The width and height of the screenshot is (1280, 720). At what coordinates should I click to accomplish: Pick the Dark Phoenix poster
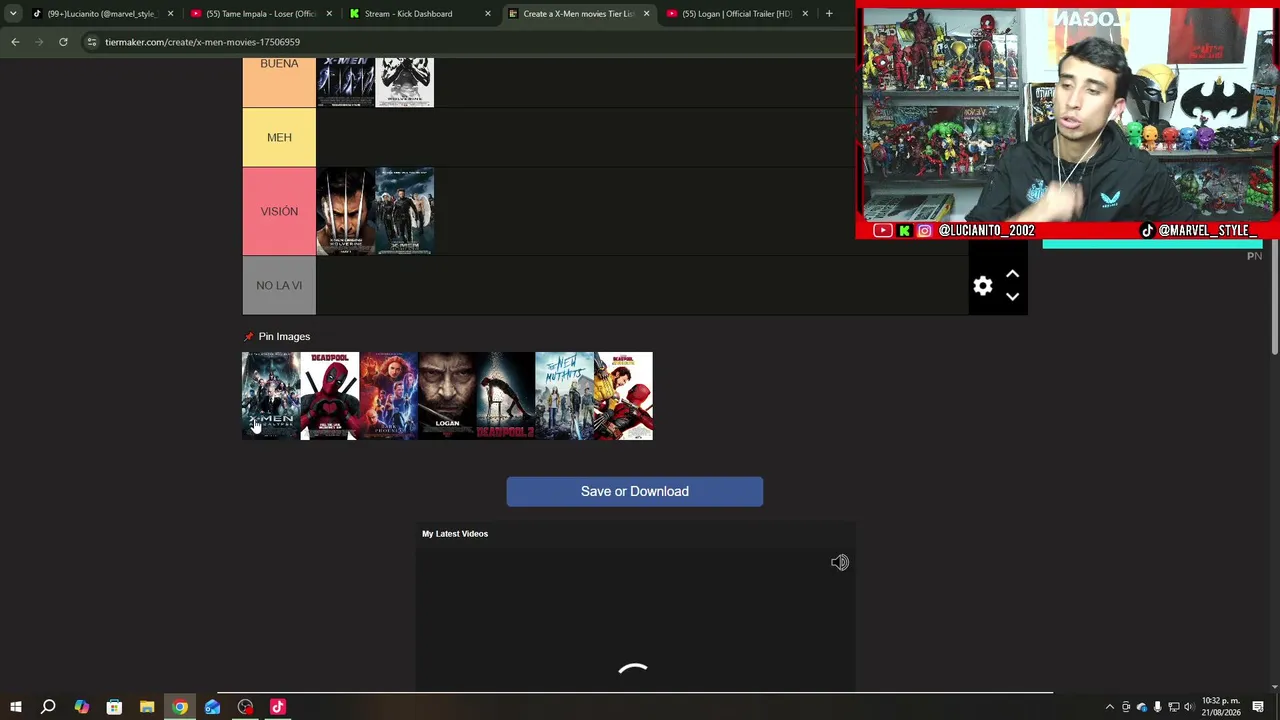click(x=389, y=396)
